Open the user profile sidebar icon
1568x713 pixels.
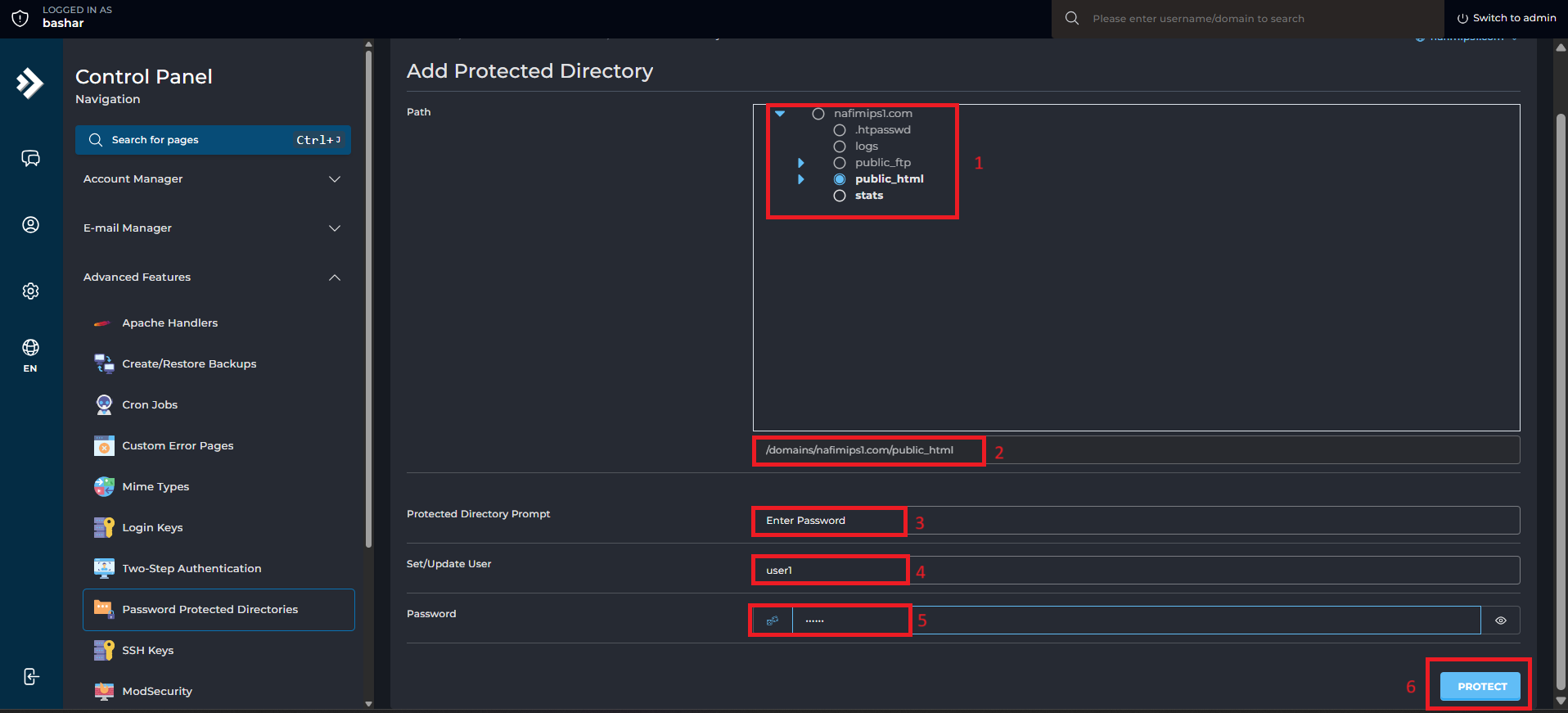(30, 224)
